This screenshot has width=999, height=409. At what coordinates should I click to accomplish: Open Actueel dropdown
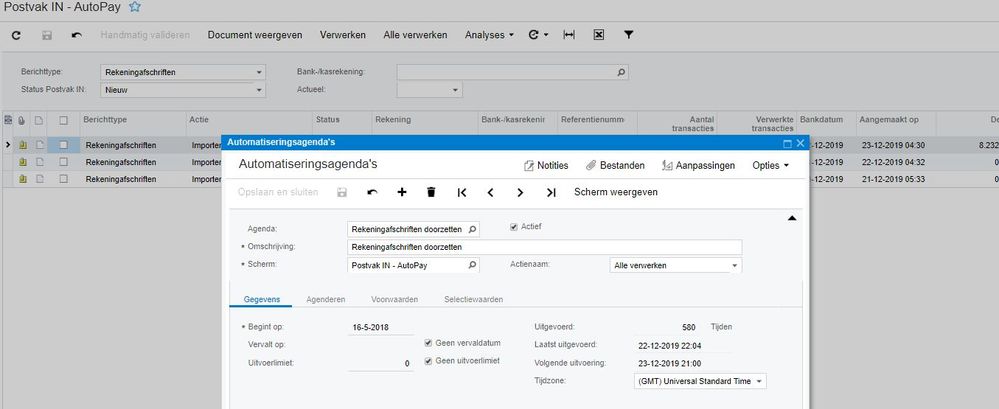coord(455,90)
